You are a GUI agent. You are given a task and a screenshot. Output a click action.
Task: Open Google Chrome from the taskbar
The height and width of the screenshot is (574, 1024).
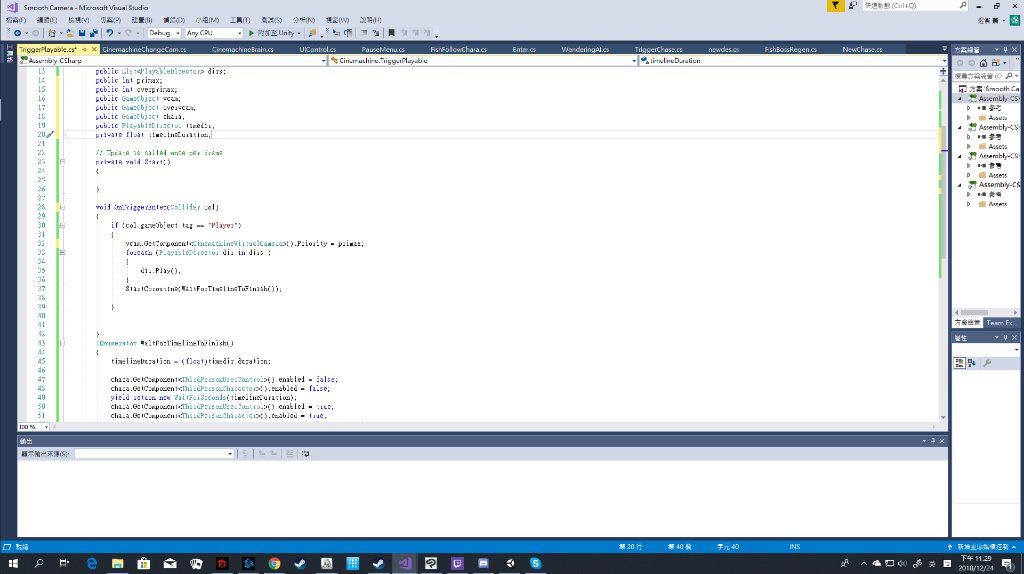tap(274, 563)
